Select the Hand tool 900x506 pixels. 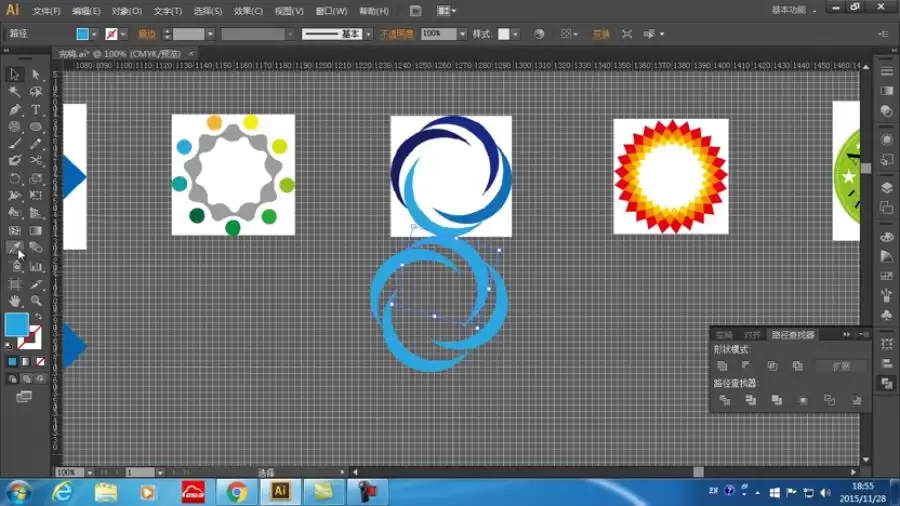pyautogui.click(x=14, y=301)
